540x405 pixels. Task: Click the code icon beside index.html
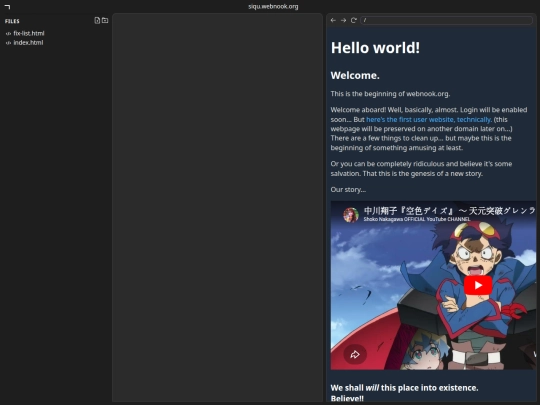point(9,43)
